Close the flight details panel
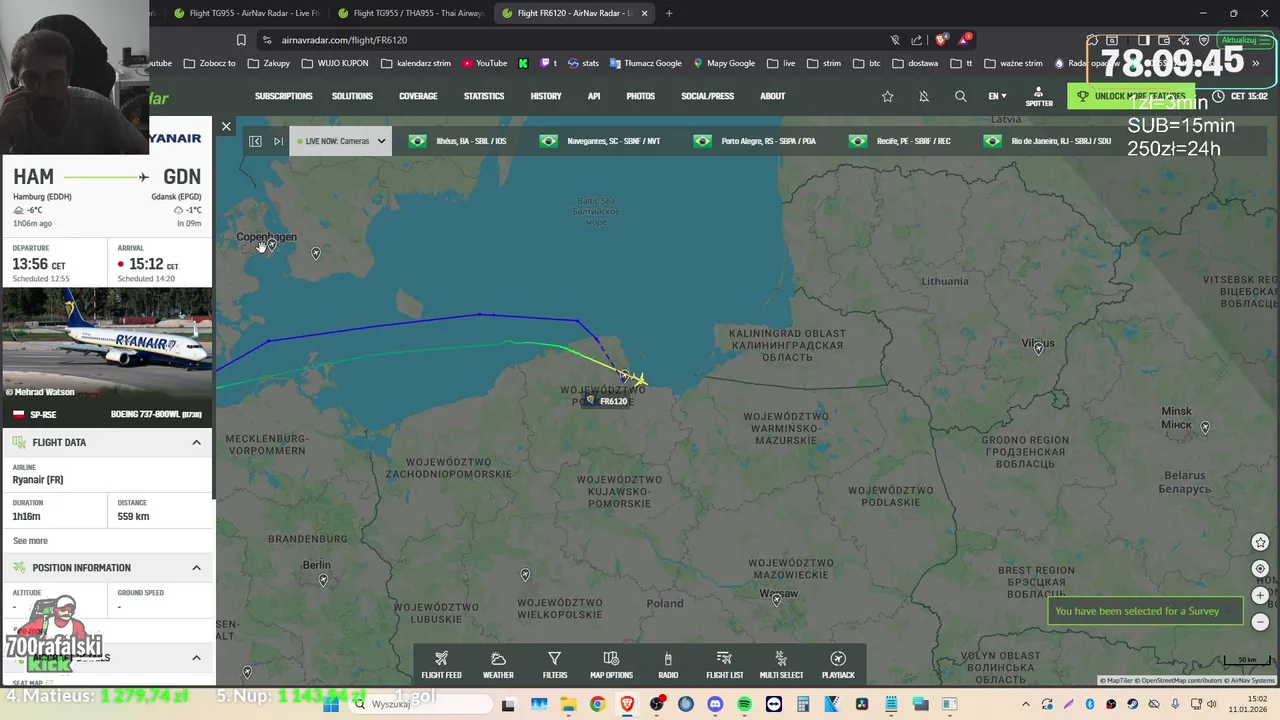This screenshot has width=1280, height=720. pos(226,127)
